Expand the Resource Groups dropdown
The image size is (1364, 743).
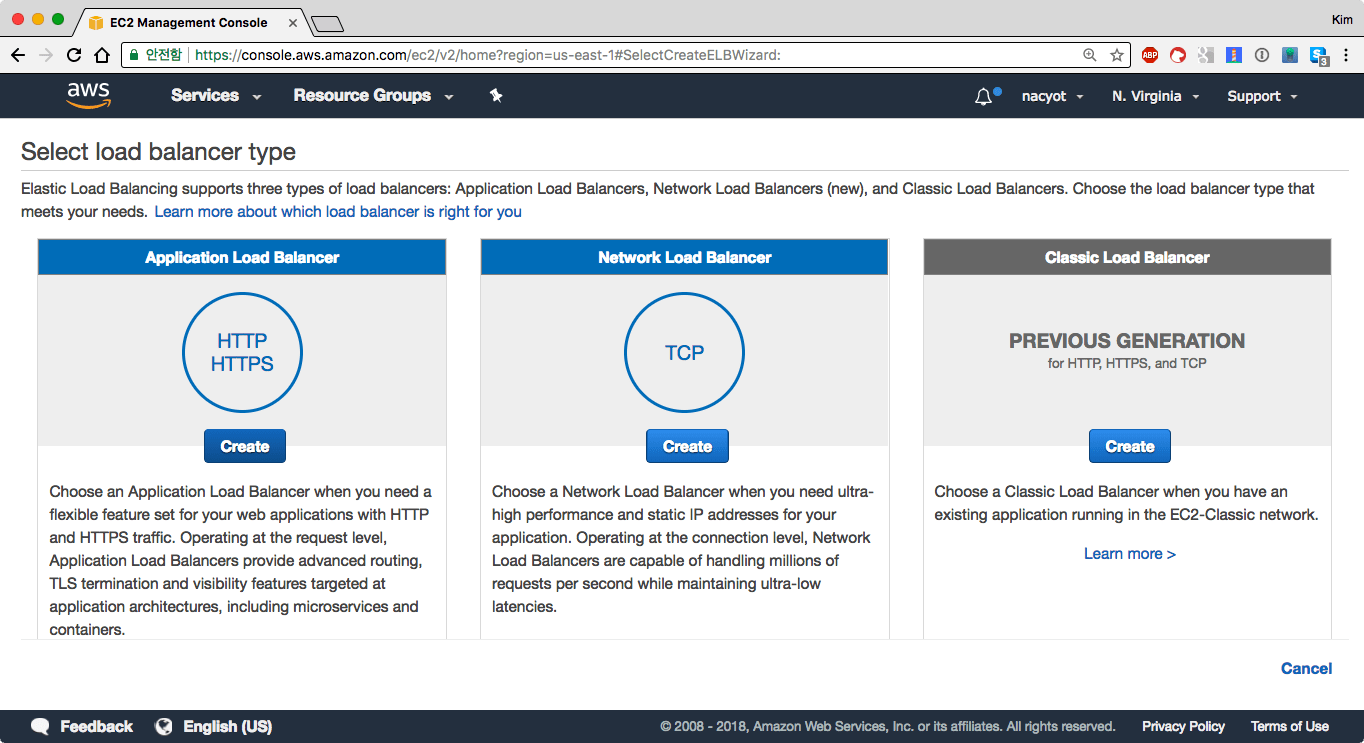tap(372, 96)
